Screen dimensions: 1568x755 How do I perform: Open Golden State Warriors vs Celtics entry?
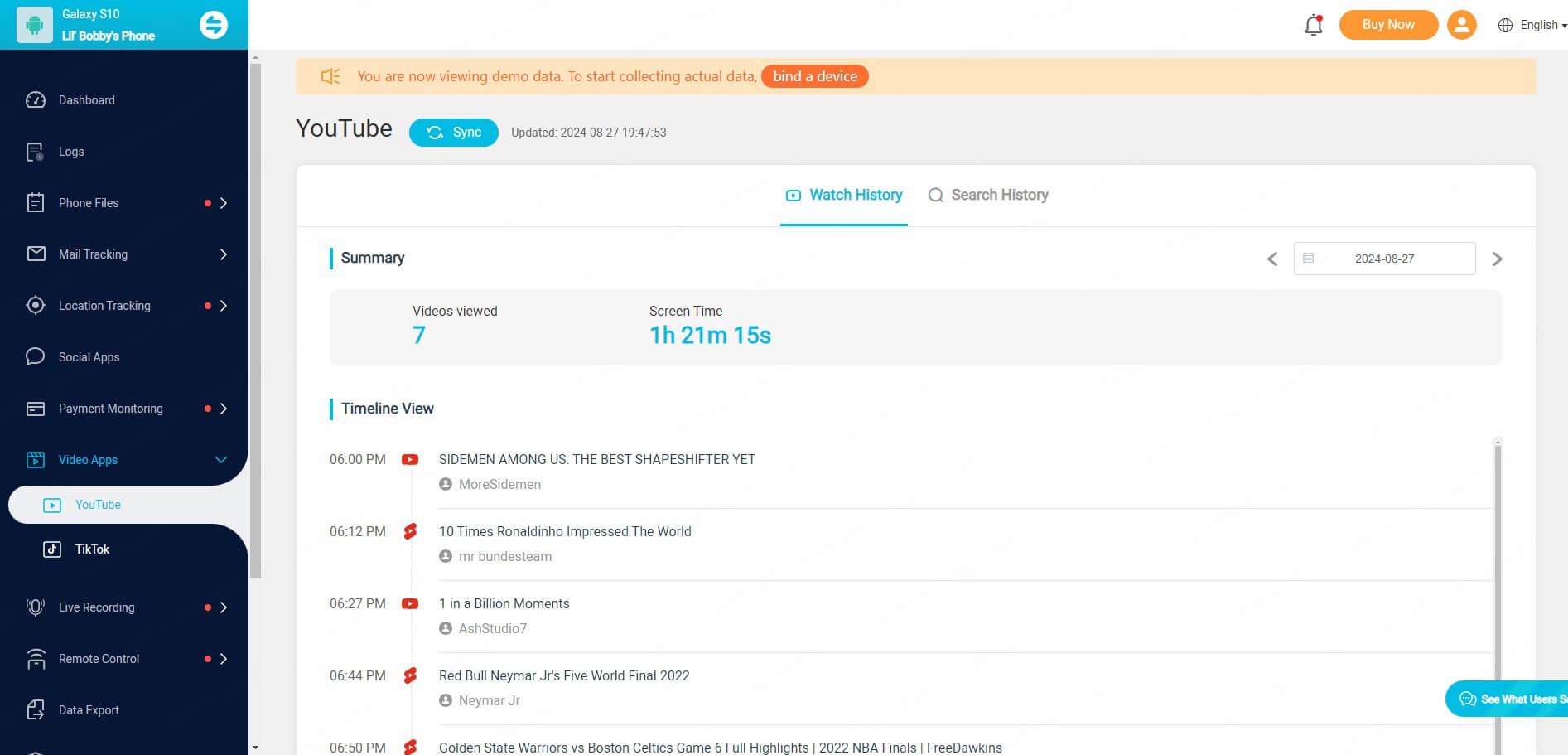pyautogui.click(x=721, y=747)
